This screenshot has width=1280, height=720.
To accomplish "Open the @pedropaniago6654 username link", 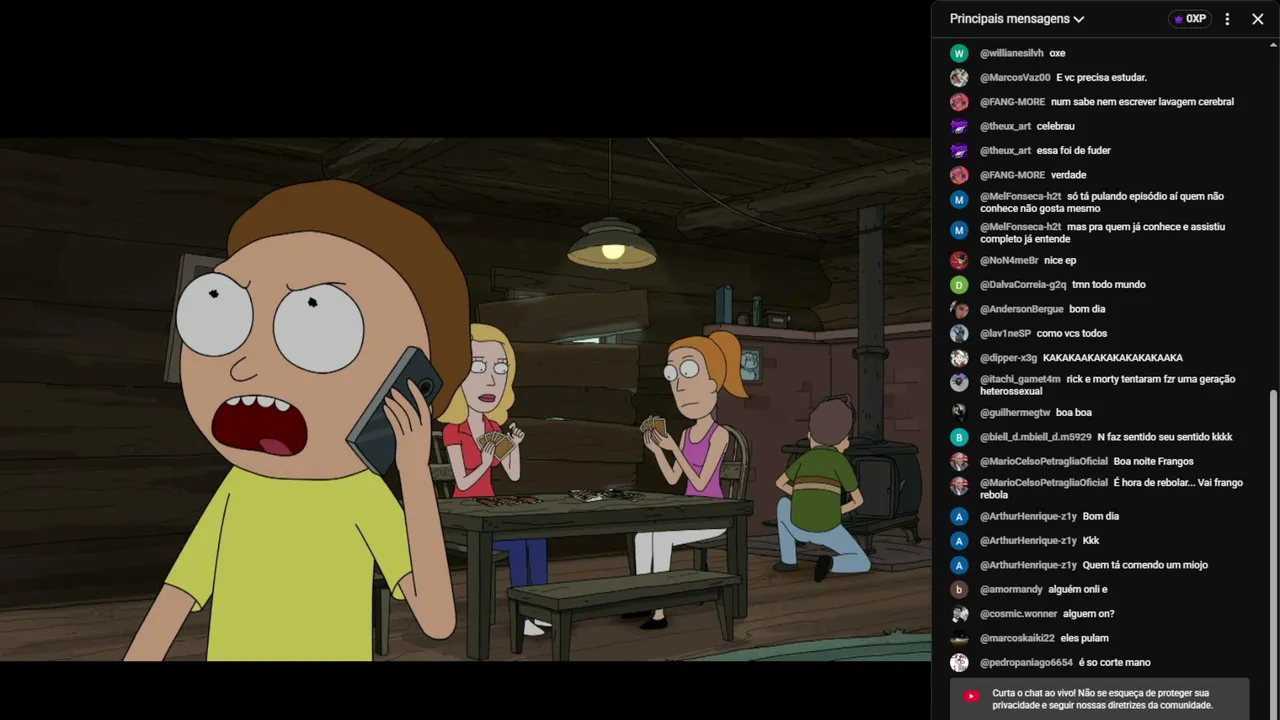I will (1026, 662).
